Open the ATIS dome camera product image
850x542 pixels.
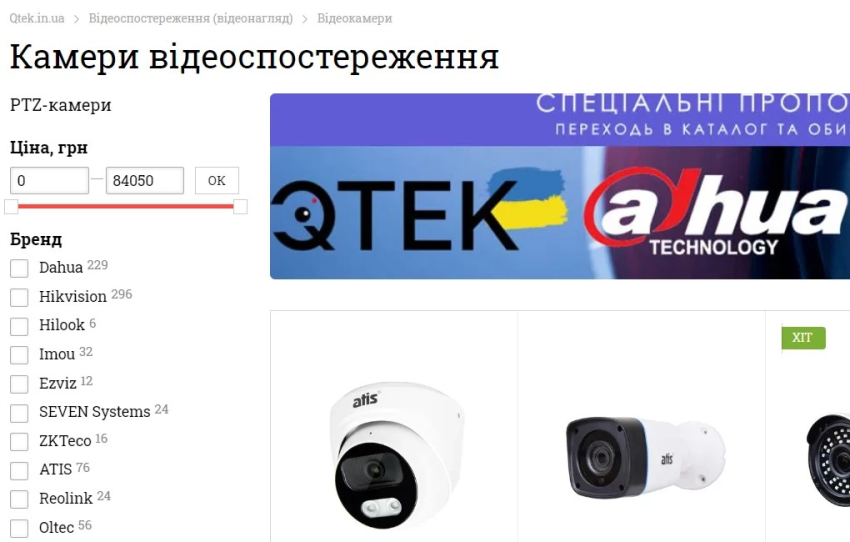tap(396, 455)
